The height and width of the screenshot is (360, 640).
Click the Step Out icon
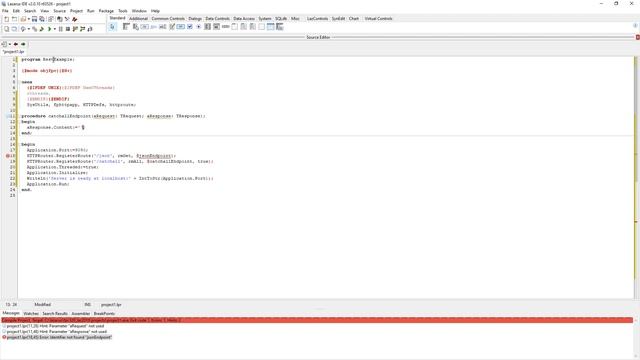pyautogui.click(x=90, y=29)
